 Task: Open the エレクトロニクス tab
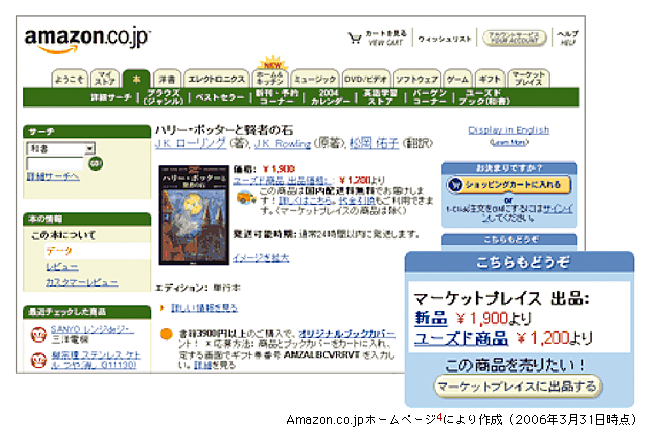click(216, 79)
